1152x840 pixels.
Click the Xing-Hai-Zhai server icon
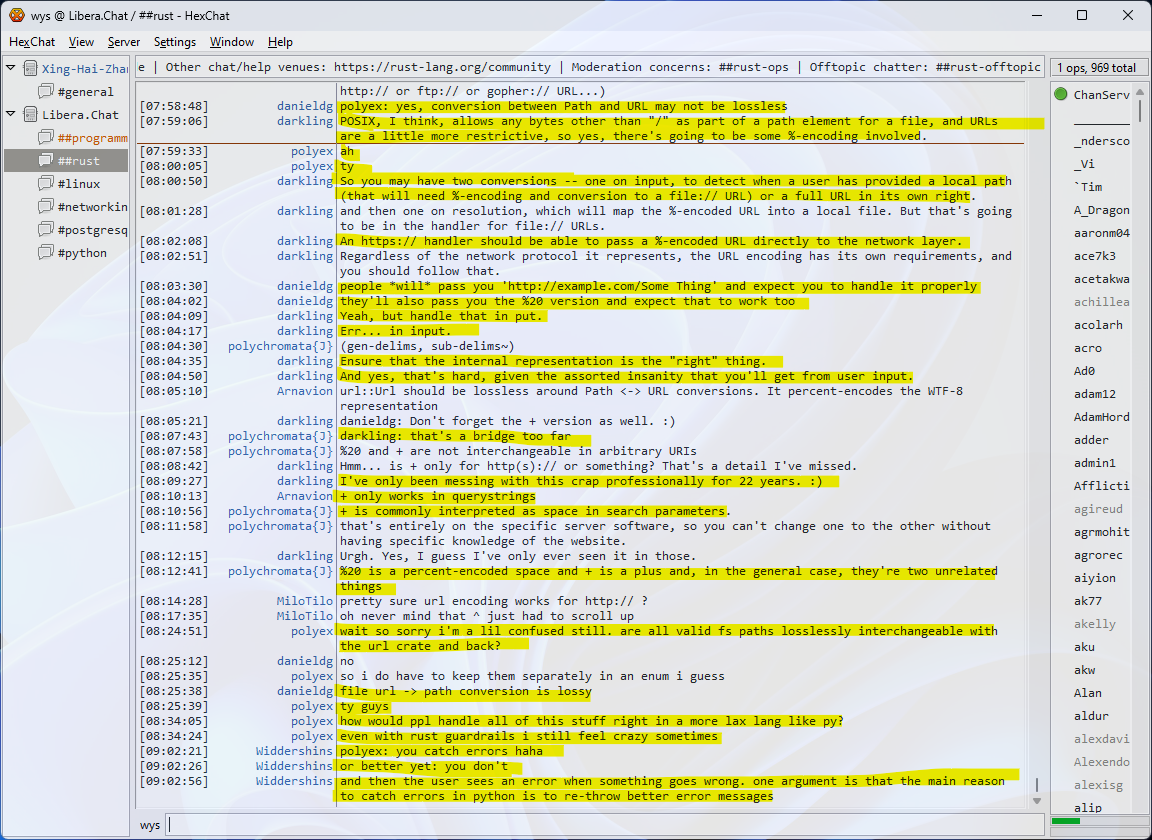pos(30,69)
